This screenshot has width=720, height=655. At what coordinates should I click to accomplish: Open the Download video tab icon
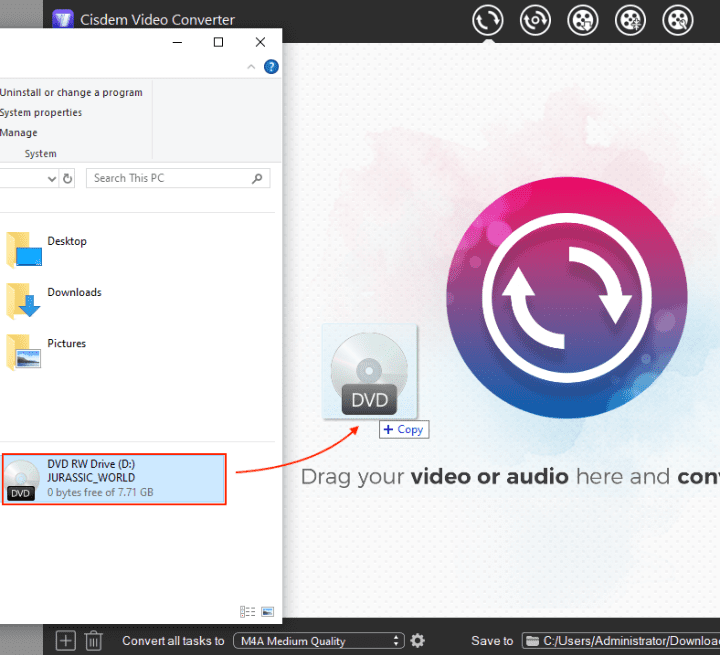[x=583, y=20]
